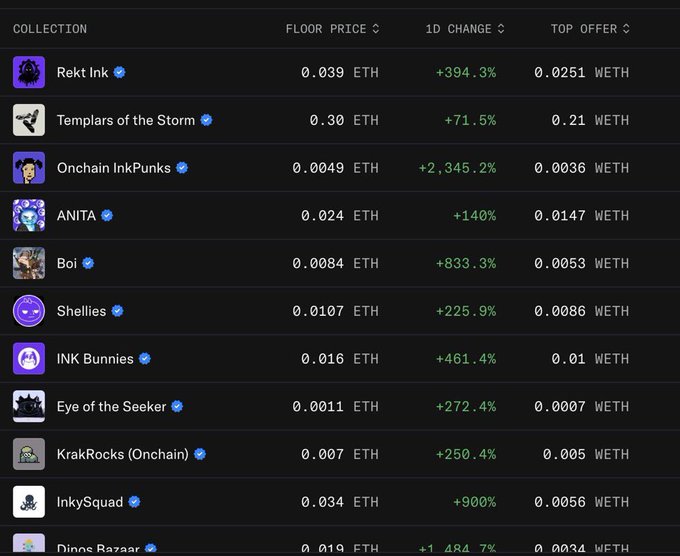
Task: Open Rekt Ink collection thumbnail
Action: tap(29, 72)
